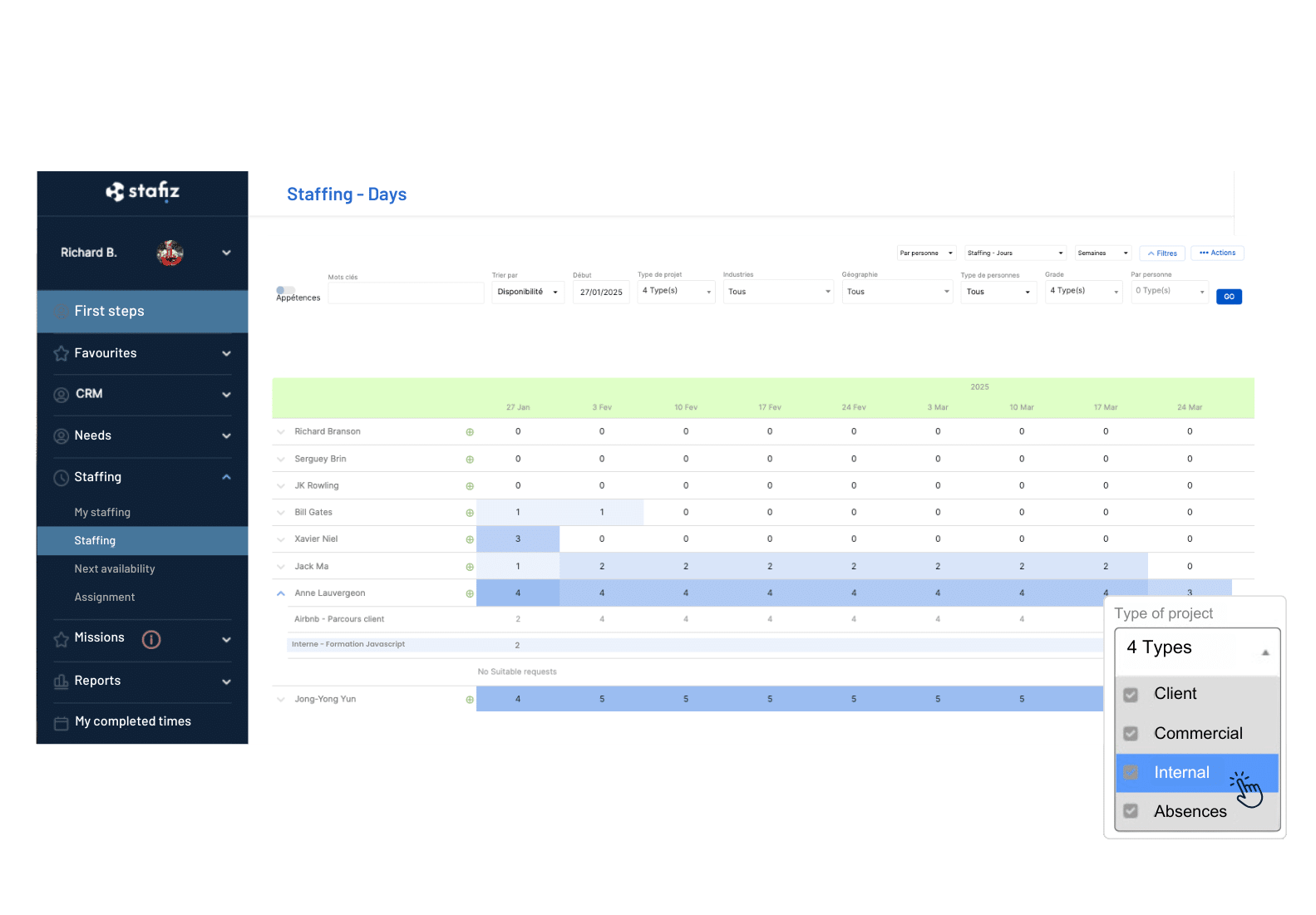This screenshot has width=1316, height=915.
Task: Click the Stafiz logo
Action: pyautogui.click(x=142, y=192)
